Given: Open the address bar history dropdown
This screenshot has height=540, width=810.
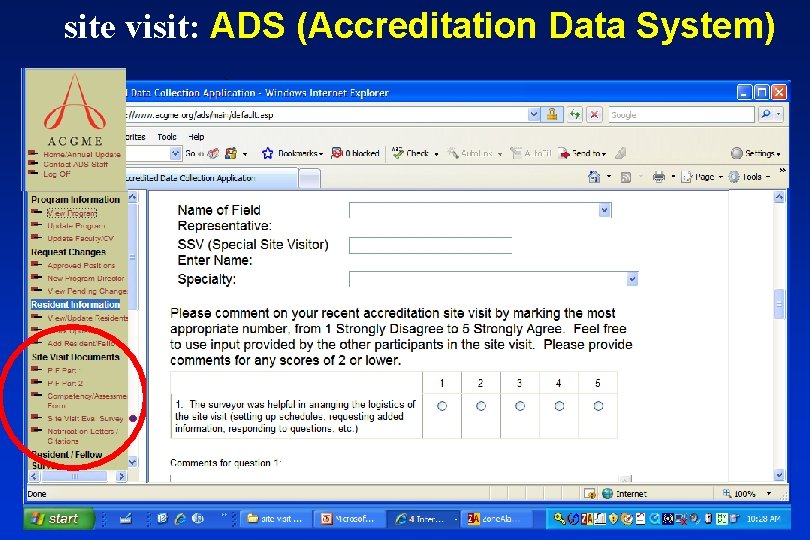Looking at the screenshot, I should tap(534, 114).
